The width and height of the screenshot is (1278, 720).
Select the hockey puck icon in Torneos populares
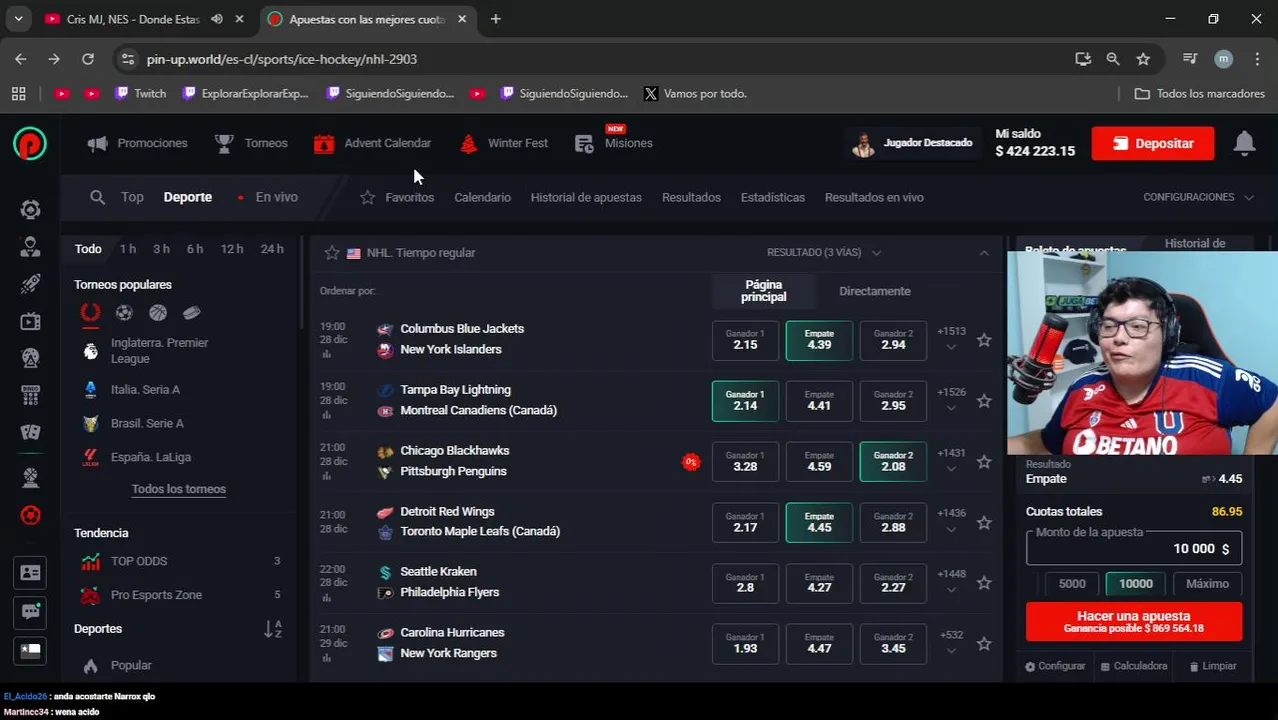click(x=192, y=313)
